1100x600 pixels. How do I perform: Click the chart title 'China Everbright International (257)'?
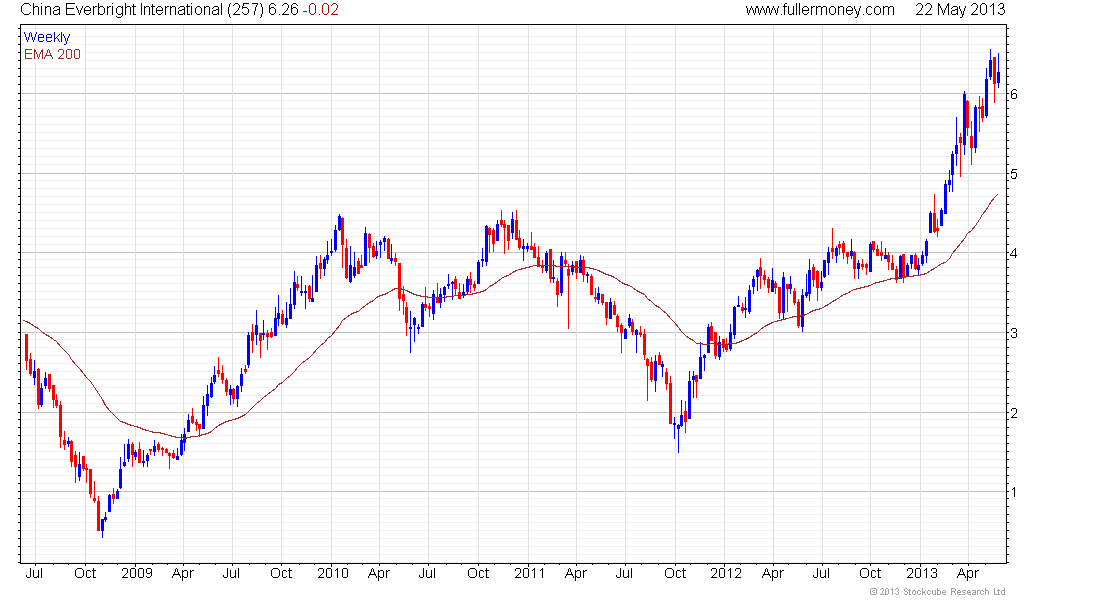[x=142, y=10]
